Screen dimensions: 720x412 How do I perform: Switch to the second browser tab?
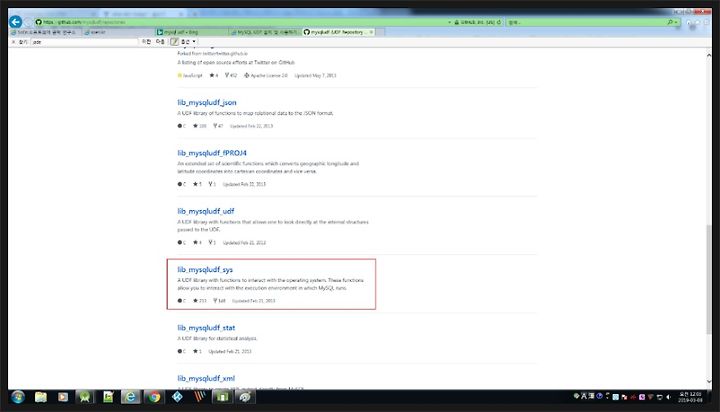(118, 32)
